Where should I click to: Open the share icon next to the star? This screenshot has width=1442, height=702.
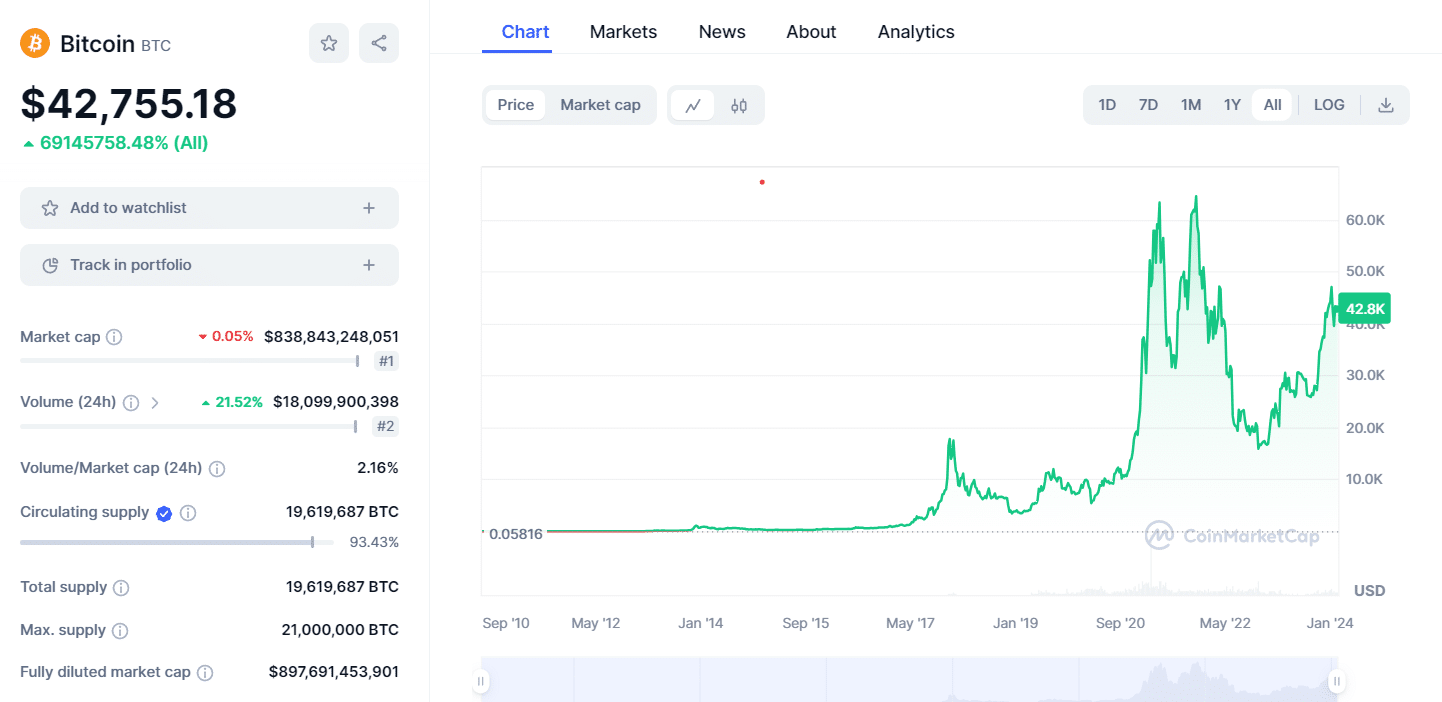click(x=378, y=42)
